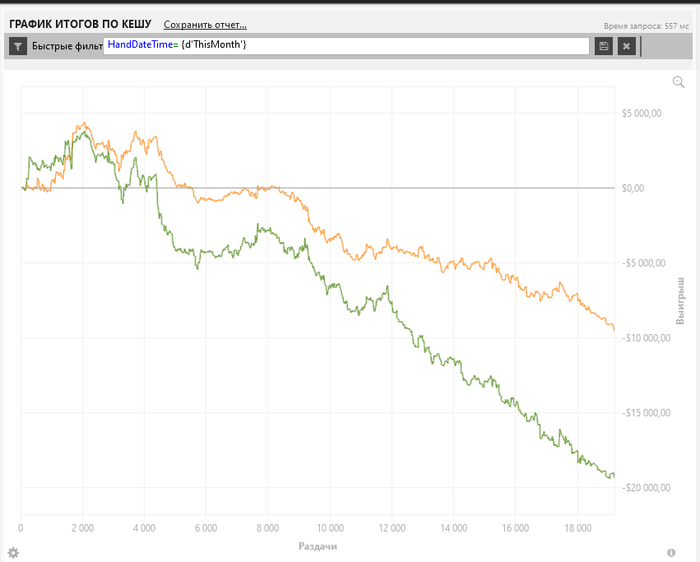Click the '14 000' x-axis label
700x562 pixels.
tap(454, 529)
